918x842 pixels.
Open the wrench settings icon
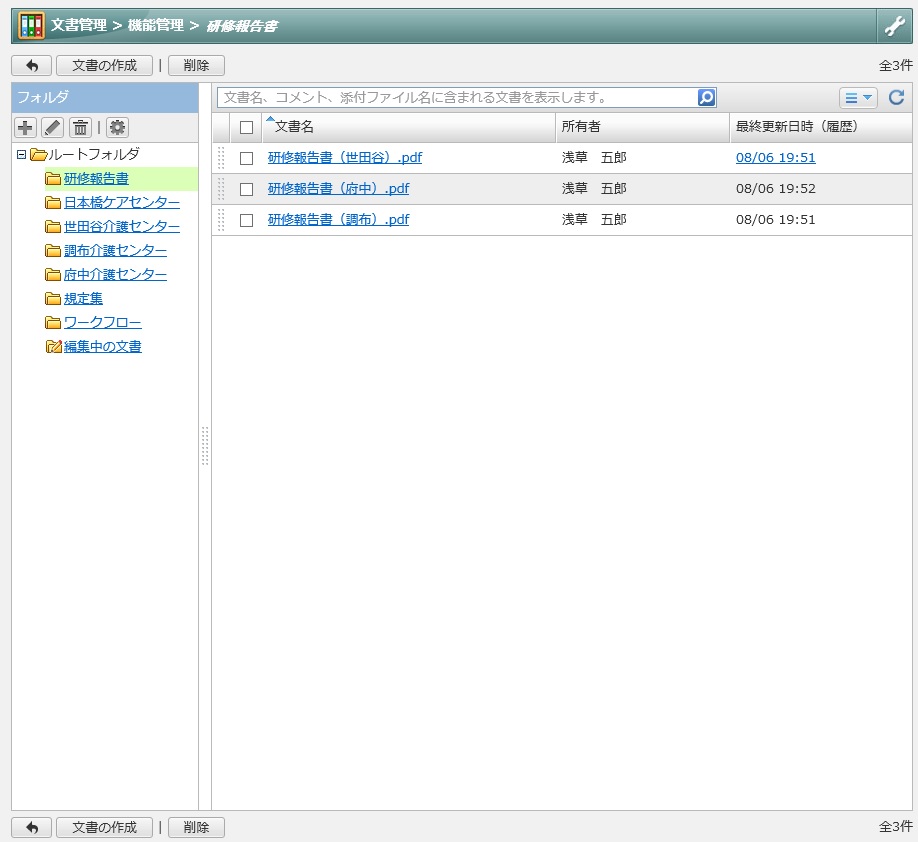[x=895, y=26]
